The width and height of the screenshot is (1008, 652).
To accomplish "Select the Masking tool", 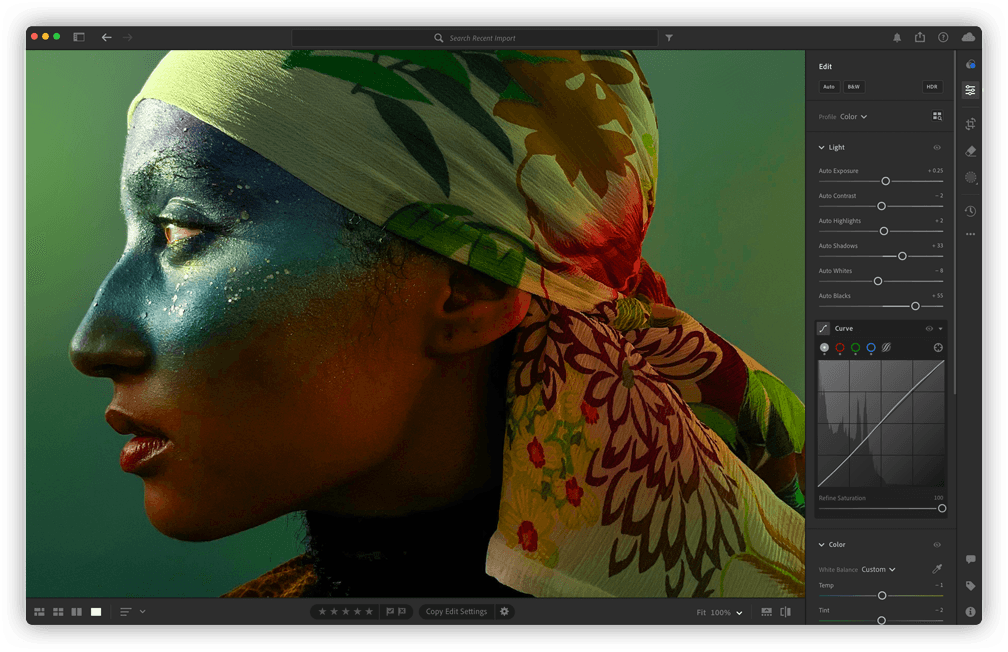I will click(x=970, y=177).
